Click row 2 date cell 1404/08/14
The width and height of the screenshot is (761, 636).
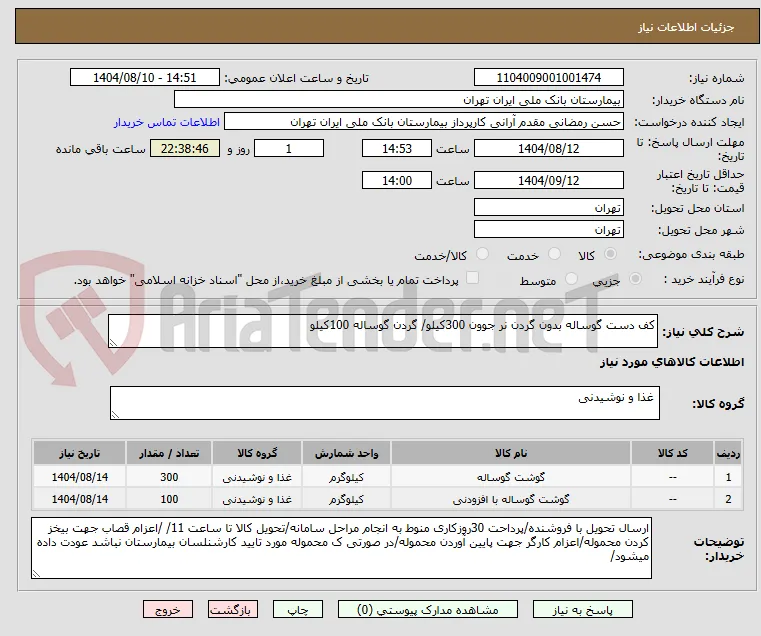(80, 499)
